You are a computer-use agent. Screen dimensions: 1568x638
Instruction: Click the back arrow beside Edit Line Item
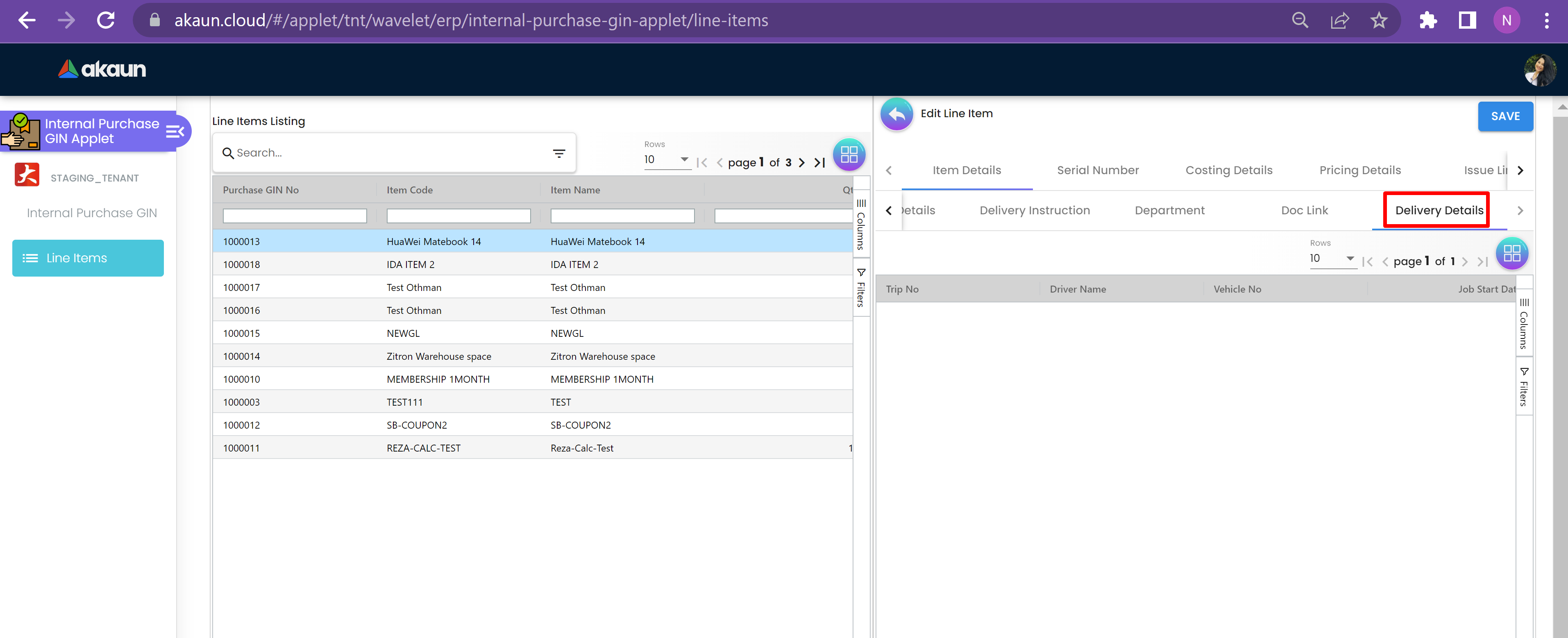pyautogui.click(x=896, y=114)
